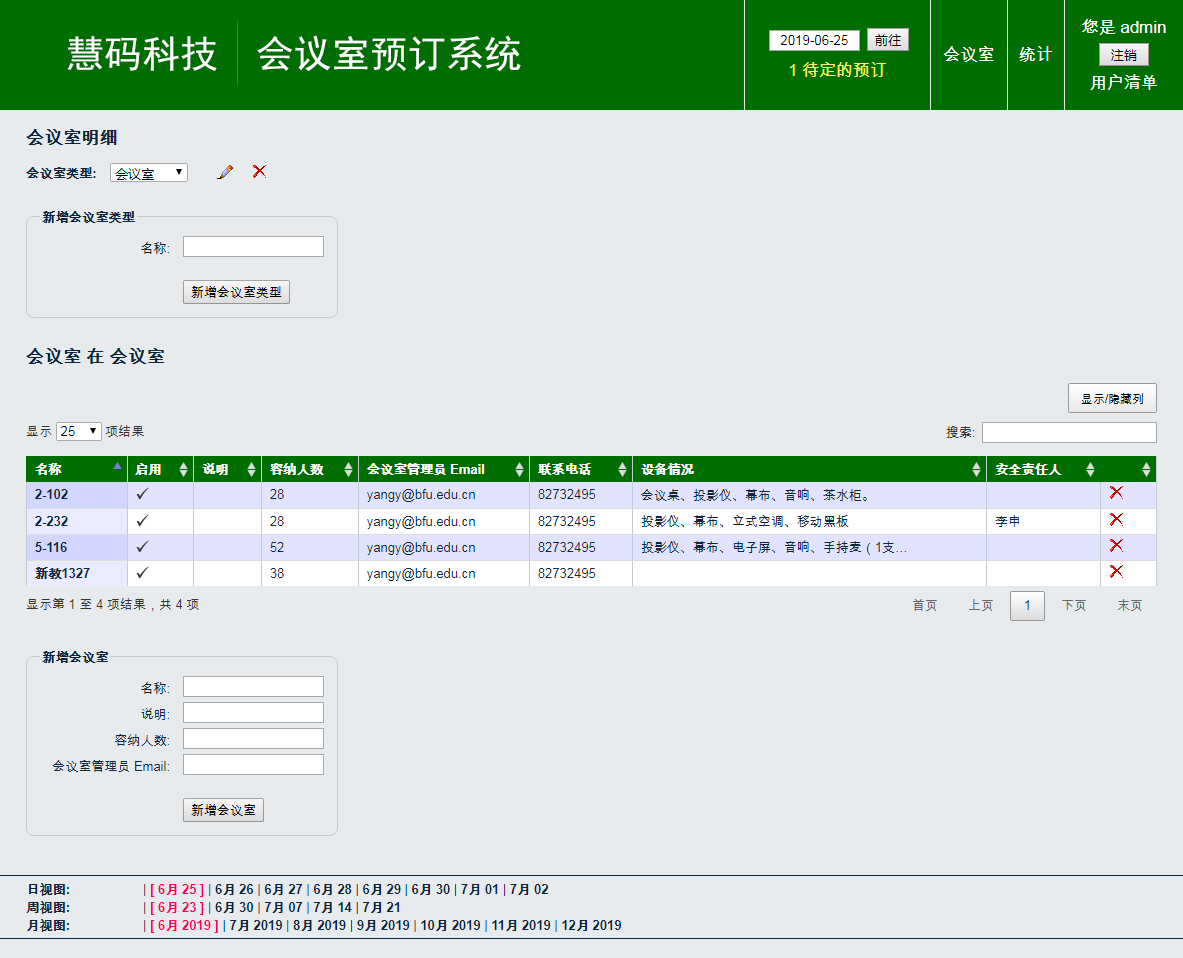Image resolution: width=1183 pixels, height=958 pixels.
Task: Open the 显示 25 results-per-page dropdown
Action: point(79,431)
